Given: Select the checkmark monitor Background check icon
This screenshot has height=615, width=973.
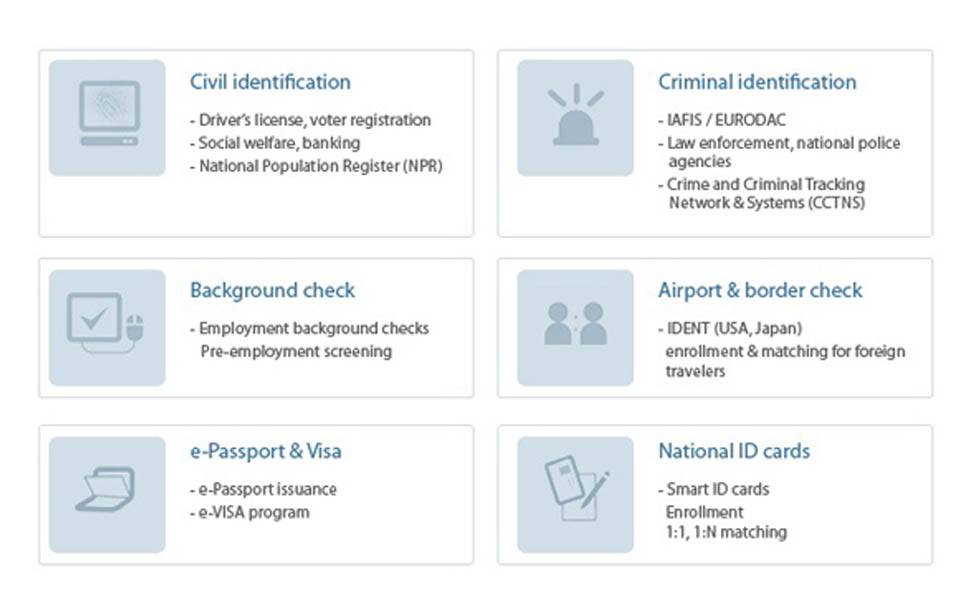Looking at the screenshot, I should tap(107, 328).
